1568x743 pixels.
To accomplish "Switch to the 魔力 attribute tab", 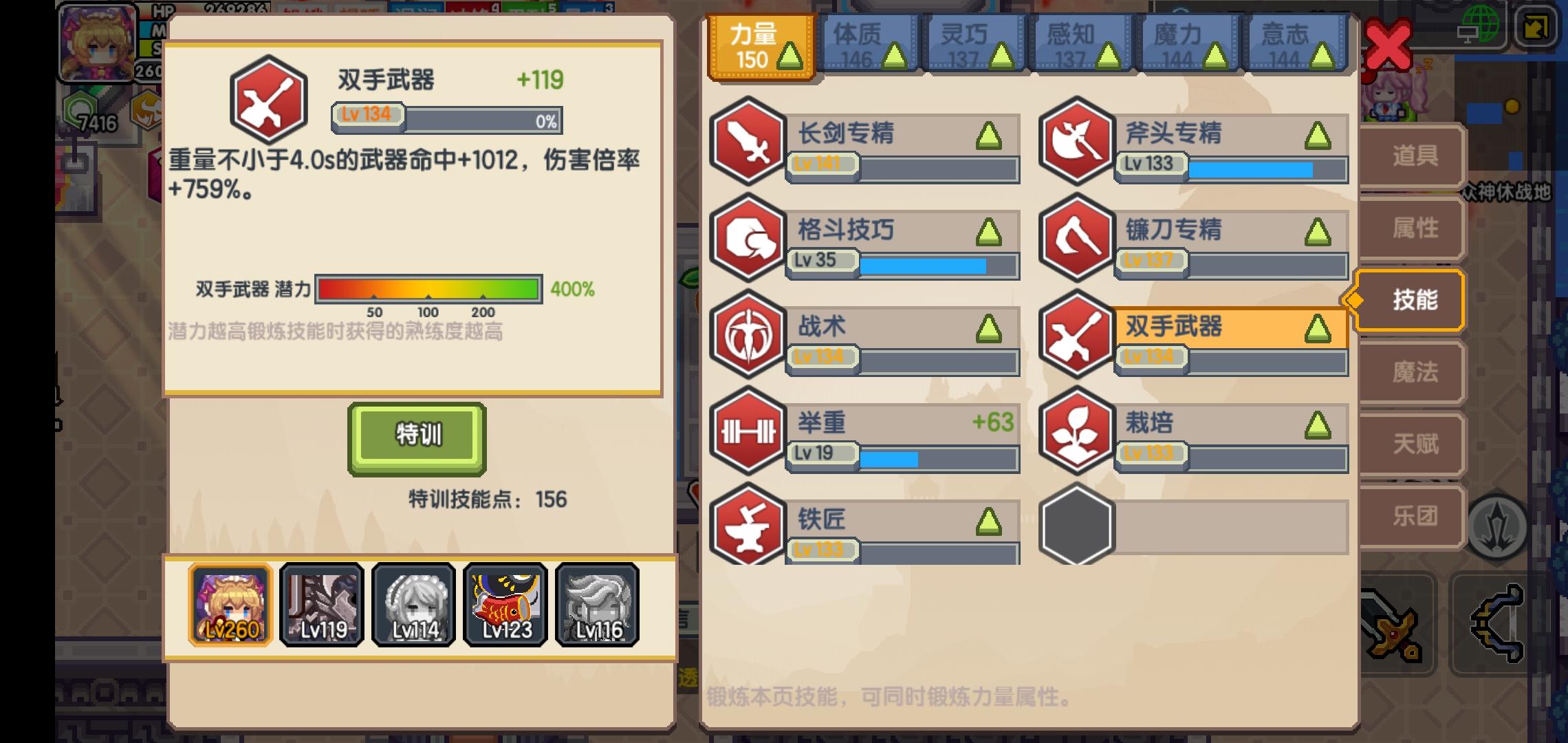I will point(1188,44).
